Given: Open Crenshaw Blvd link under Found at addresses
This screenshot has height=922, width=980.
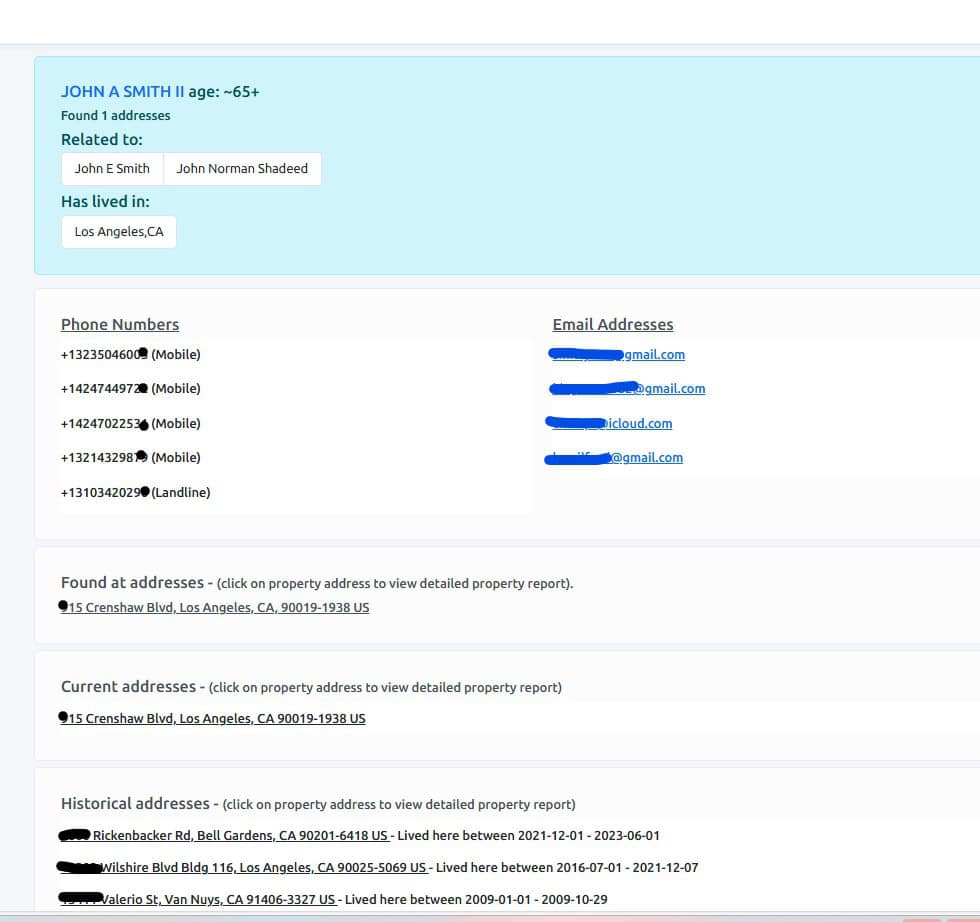Looking at the screenshot, I should (218, 607).
